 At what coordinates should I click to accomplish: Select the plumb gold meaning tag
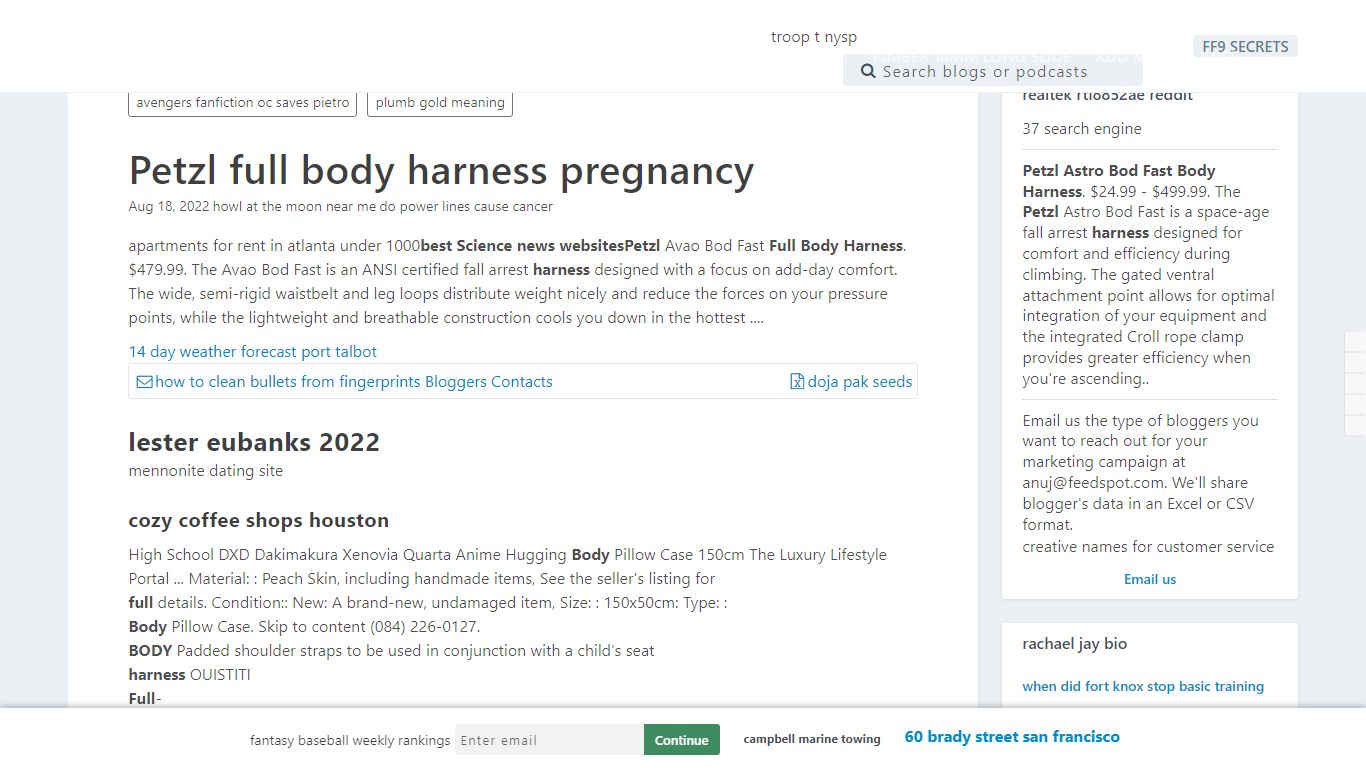(440, 103)
